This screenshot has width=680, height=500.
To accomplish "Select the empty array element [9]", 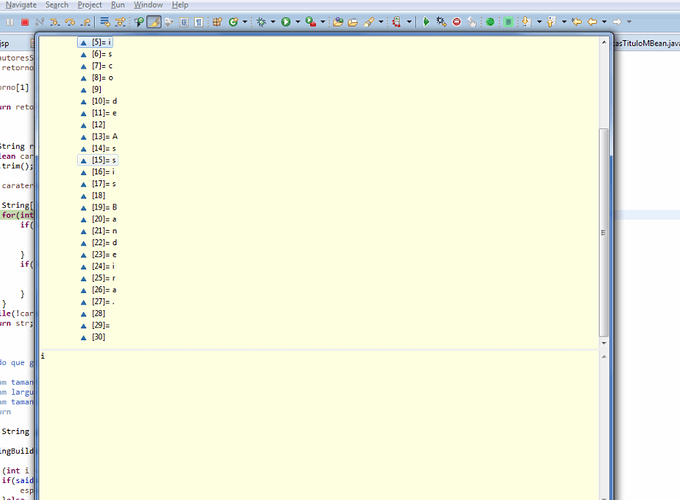I will point(91,89).
